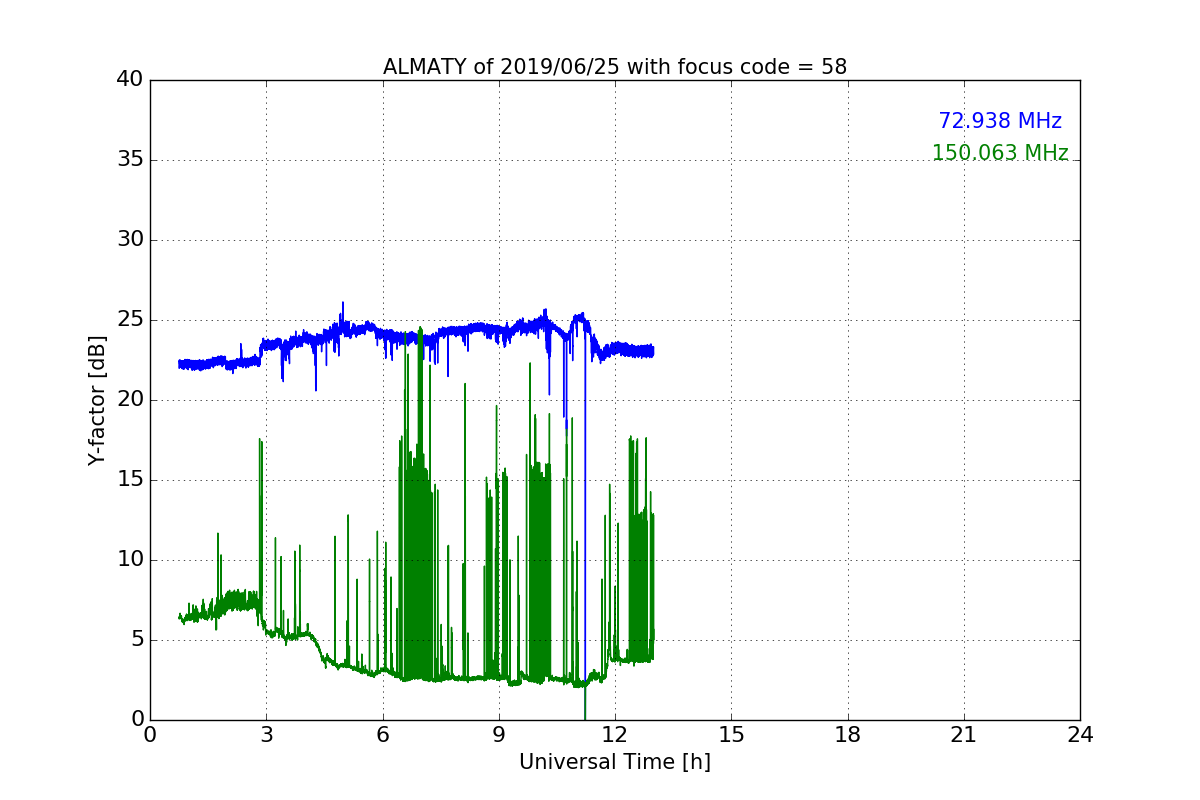Click the x-axis tick label 21
The width and height of the screenshot is (1200, 800).
click(x=964, y=735)
